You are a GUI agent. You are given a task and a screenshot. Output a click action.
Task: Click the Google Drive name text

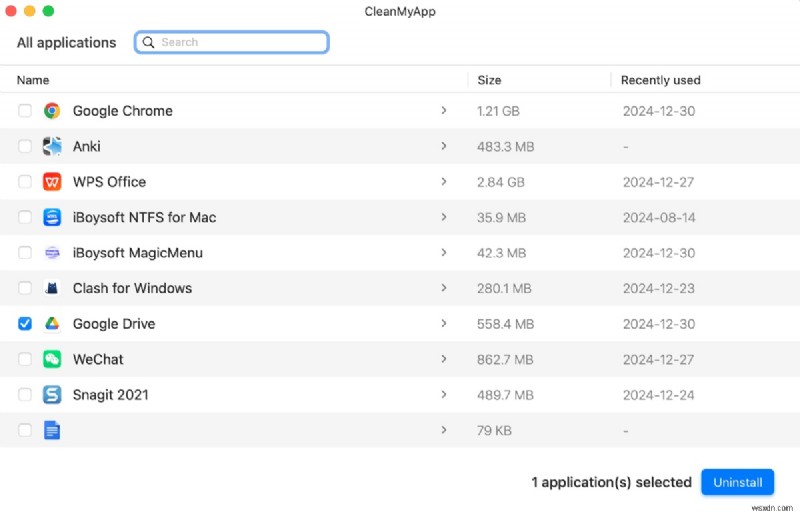click(x=114, y=324)
